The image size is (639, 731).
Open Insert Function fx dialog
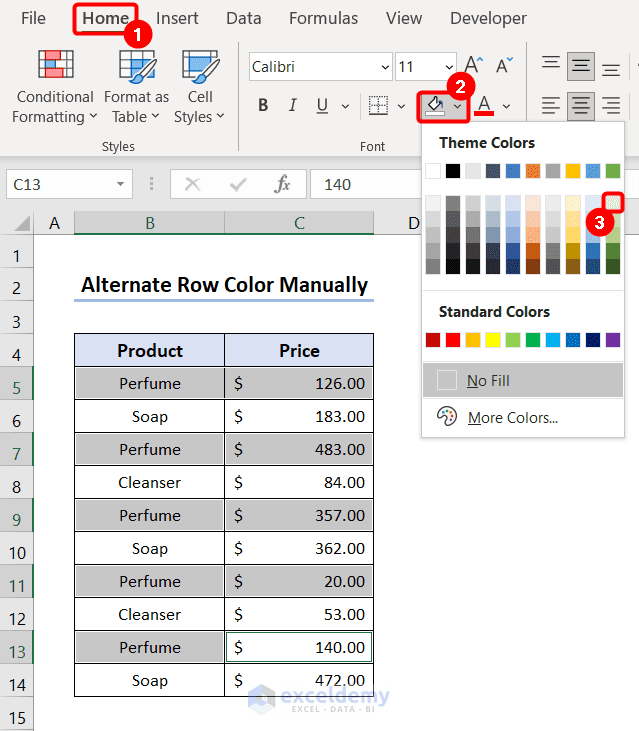click(282, 184)
